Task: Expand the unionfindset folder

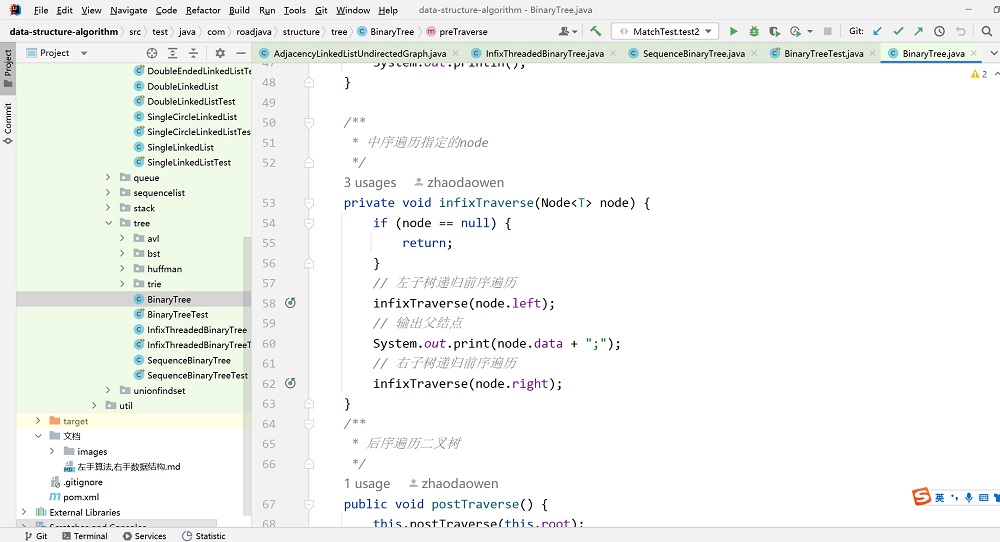Action: point(108,390)
